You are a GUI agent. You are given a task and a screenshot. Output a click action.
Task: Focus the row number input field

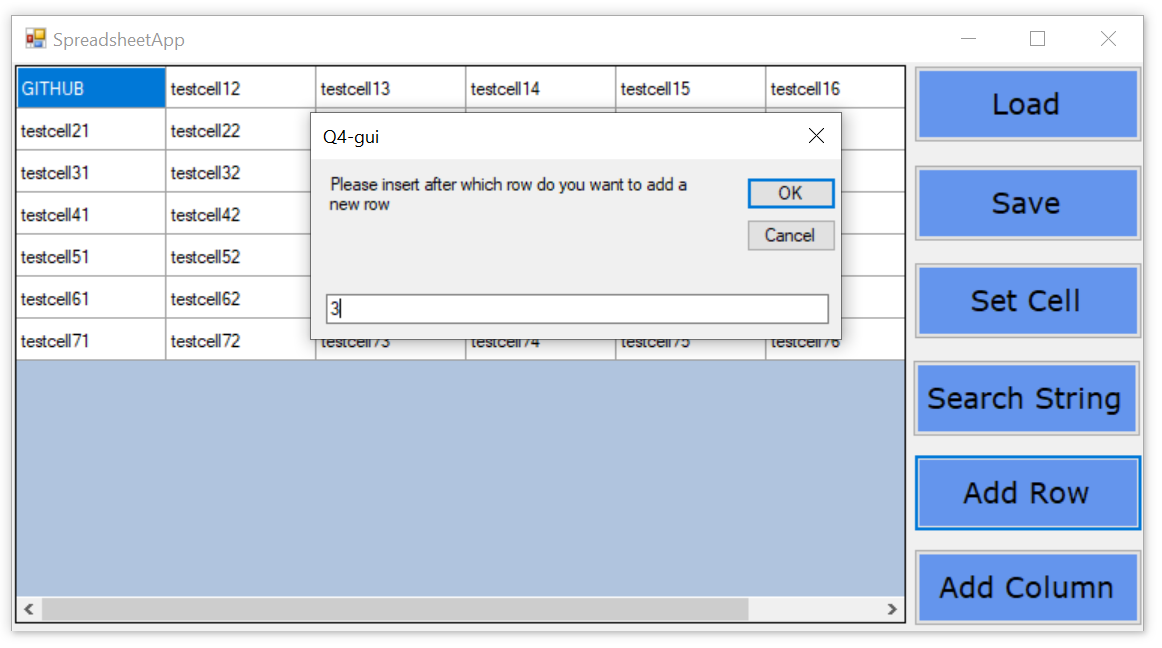pos(577,308)
